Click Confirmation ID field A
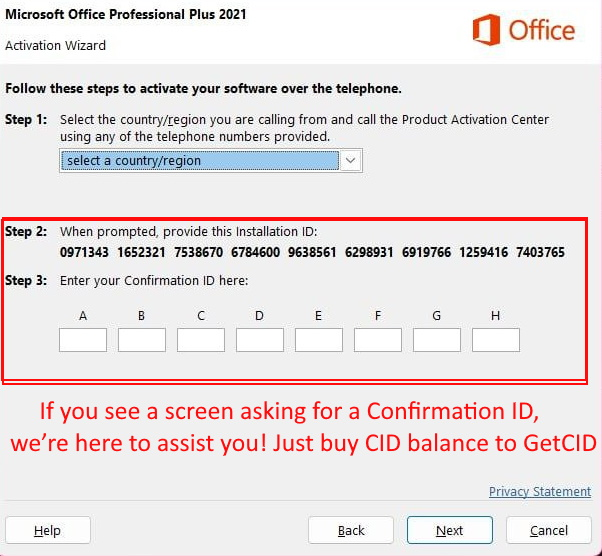The image size is (602, 556). (83, 340)
